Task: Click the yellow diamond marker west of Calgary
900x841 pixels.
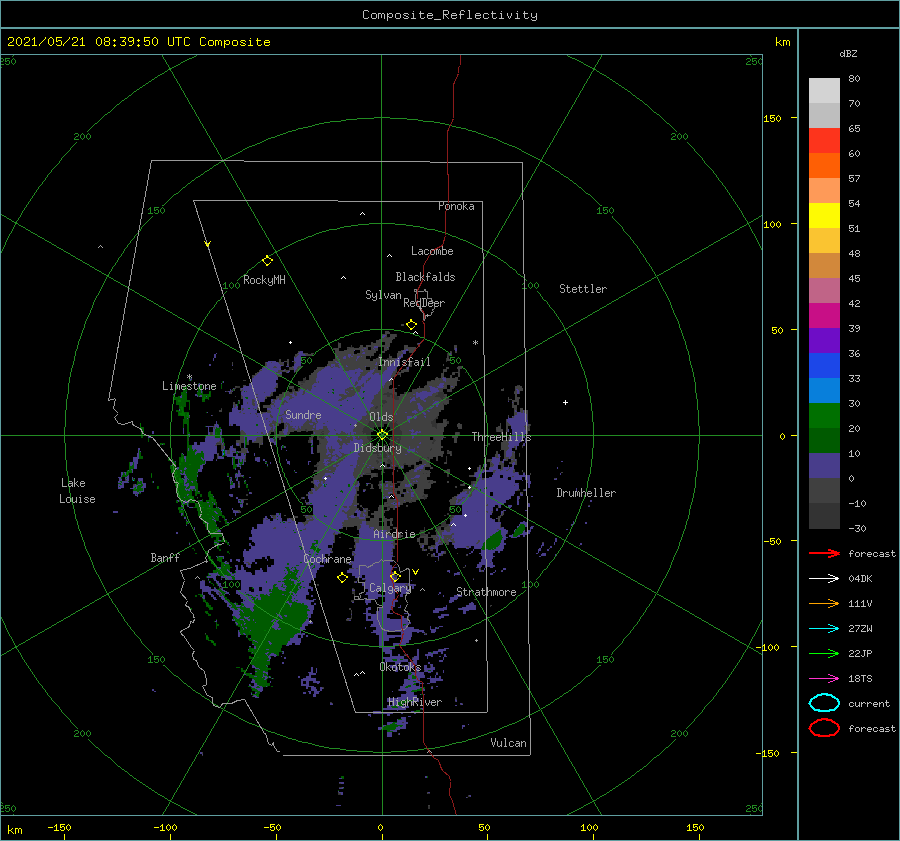Action: point(342,577)
